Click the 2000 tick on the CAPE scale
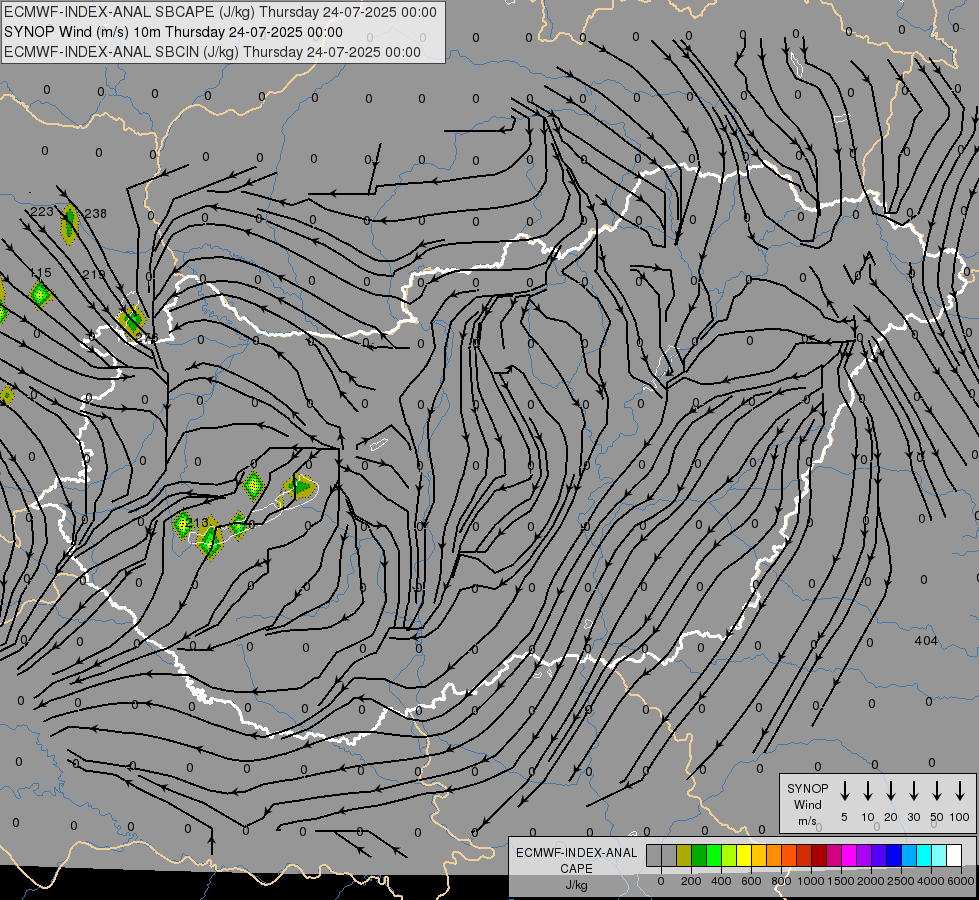The width and height of the screenshot is (979, 900). pos(871,881)
